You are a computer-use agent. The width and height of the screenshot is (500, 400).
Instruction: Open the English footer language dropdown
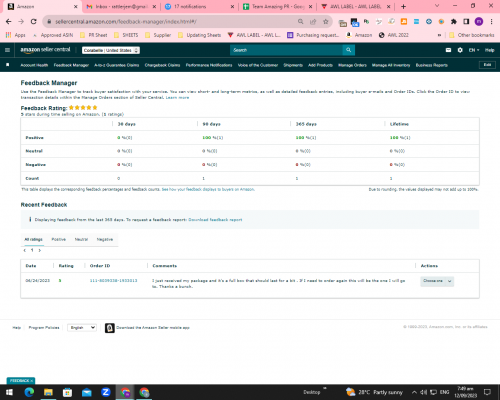click(82, 328)
